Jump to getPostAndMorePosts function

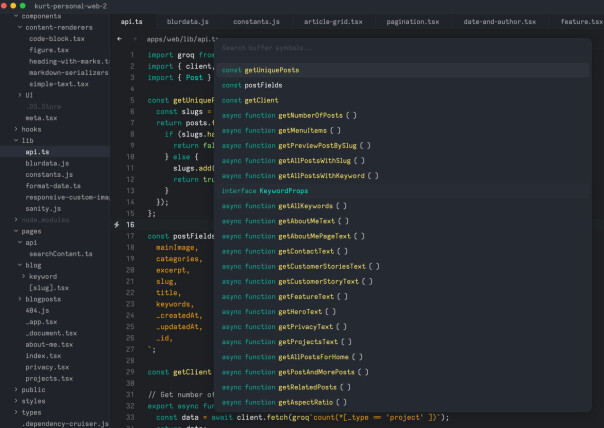(403, 372)
